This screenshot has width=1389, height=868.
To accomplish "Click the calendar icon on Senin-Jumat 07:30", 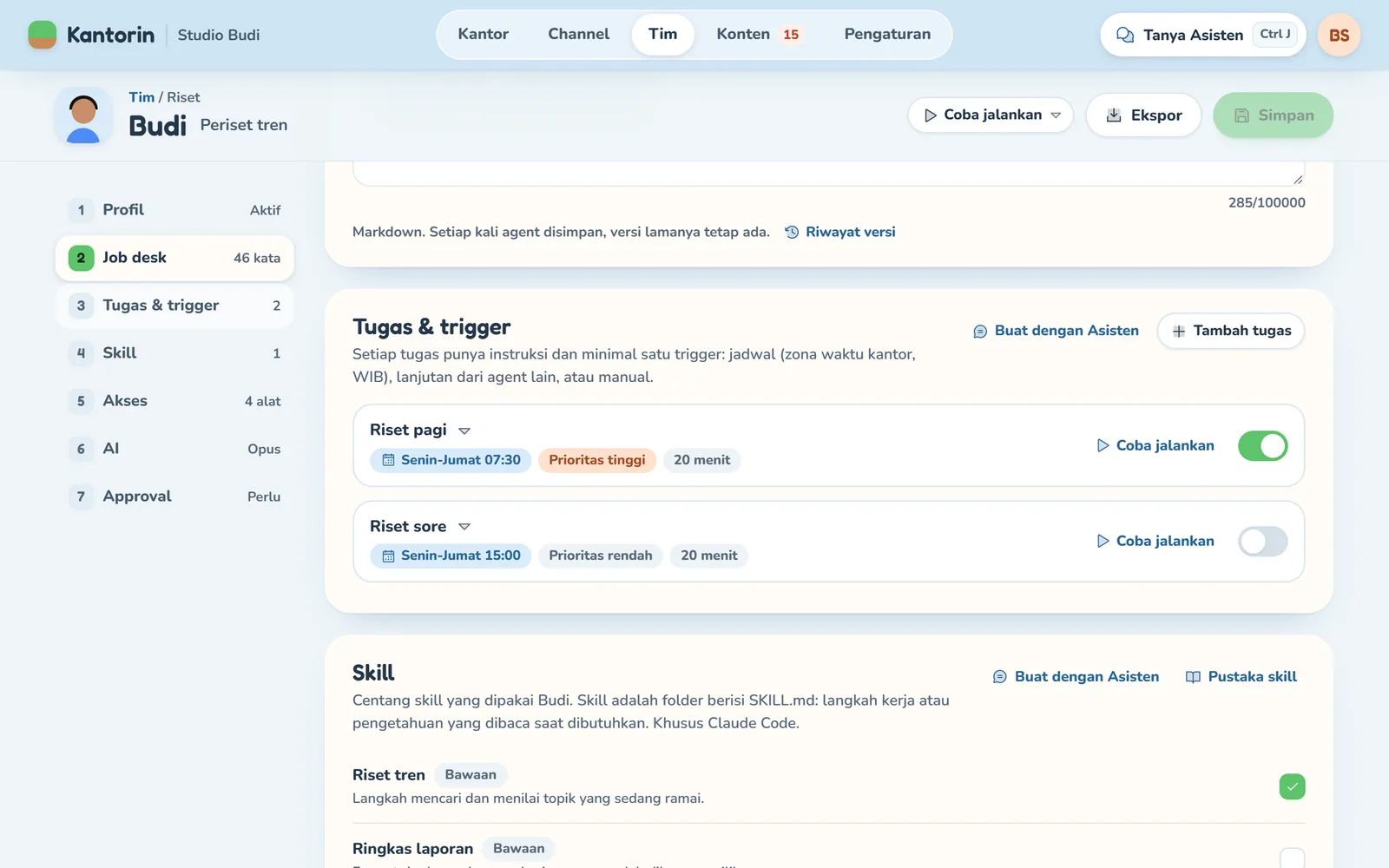I will tap(388, 460).
